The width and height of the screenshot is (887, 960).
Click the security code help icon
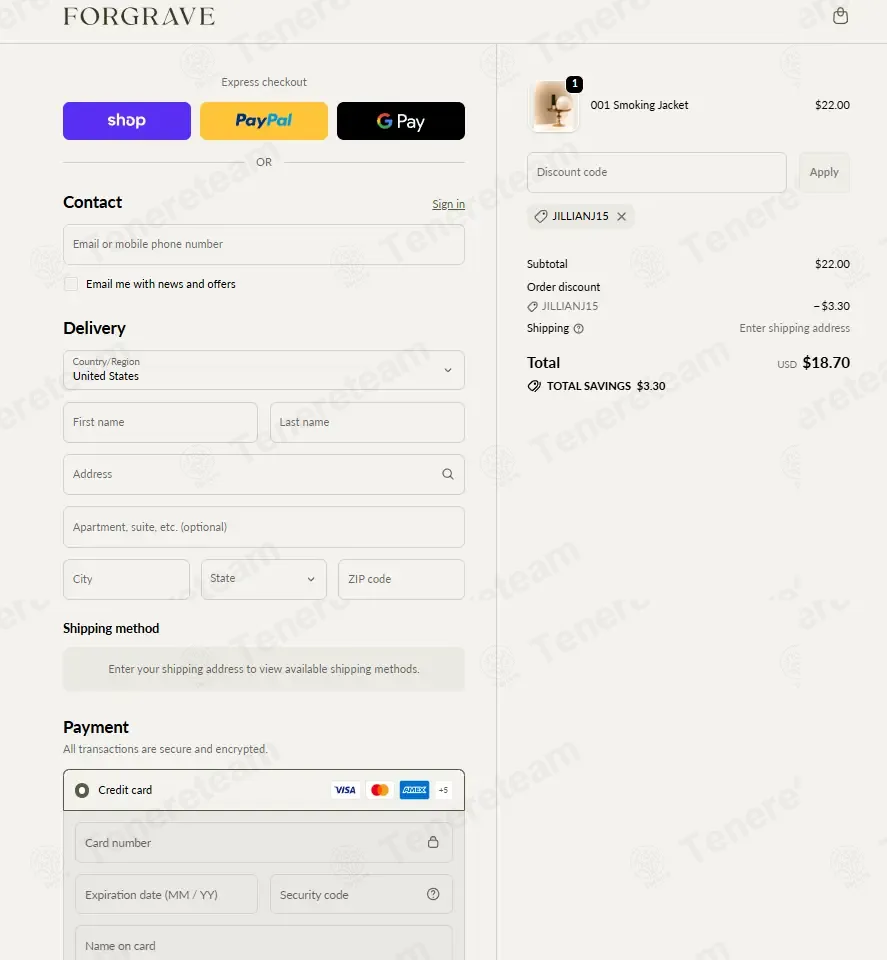tap(433, 894)
